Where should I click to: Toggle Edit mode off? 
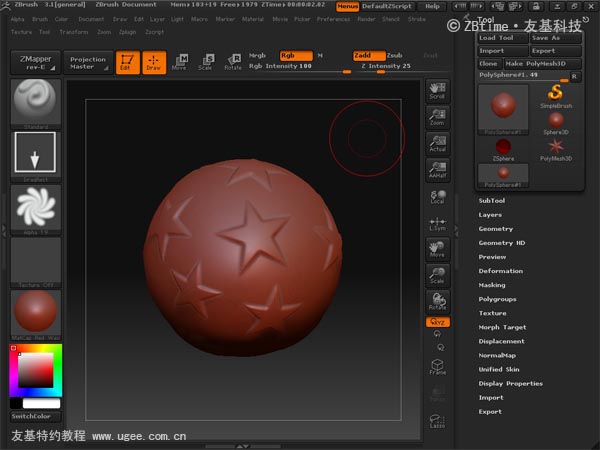point(127,62)
